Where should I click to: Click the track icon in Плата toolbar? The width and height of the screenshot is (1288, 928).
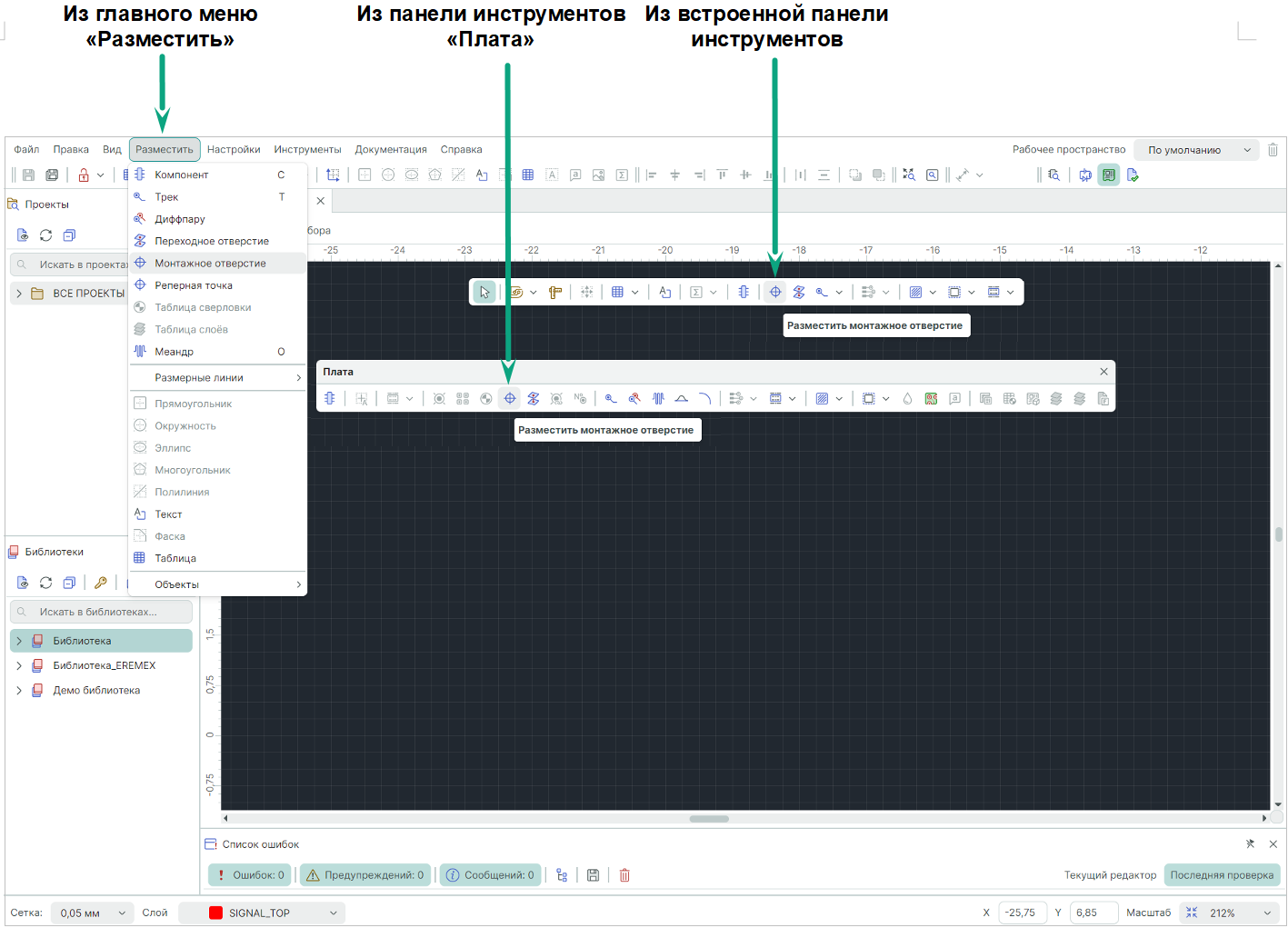611,399
